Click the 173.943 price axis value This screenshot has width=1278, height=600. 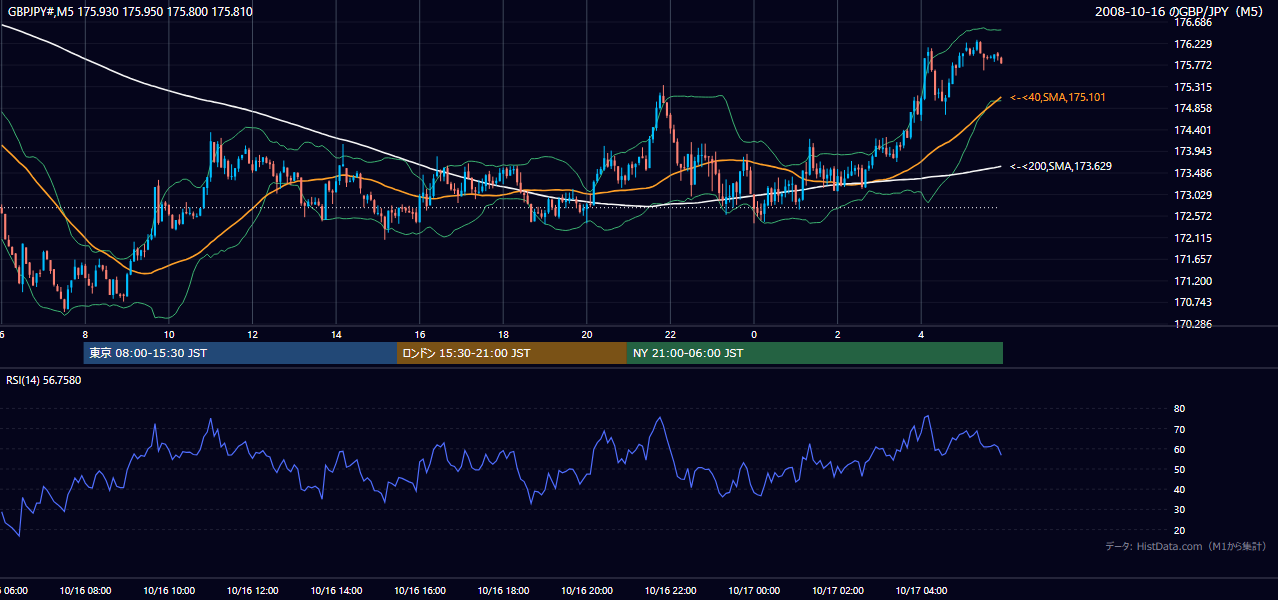point(1193,151)
